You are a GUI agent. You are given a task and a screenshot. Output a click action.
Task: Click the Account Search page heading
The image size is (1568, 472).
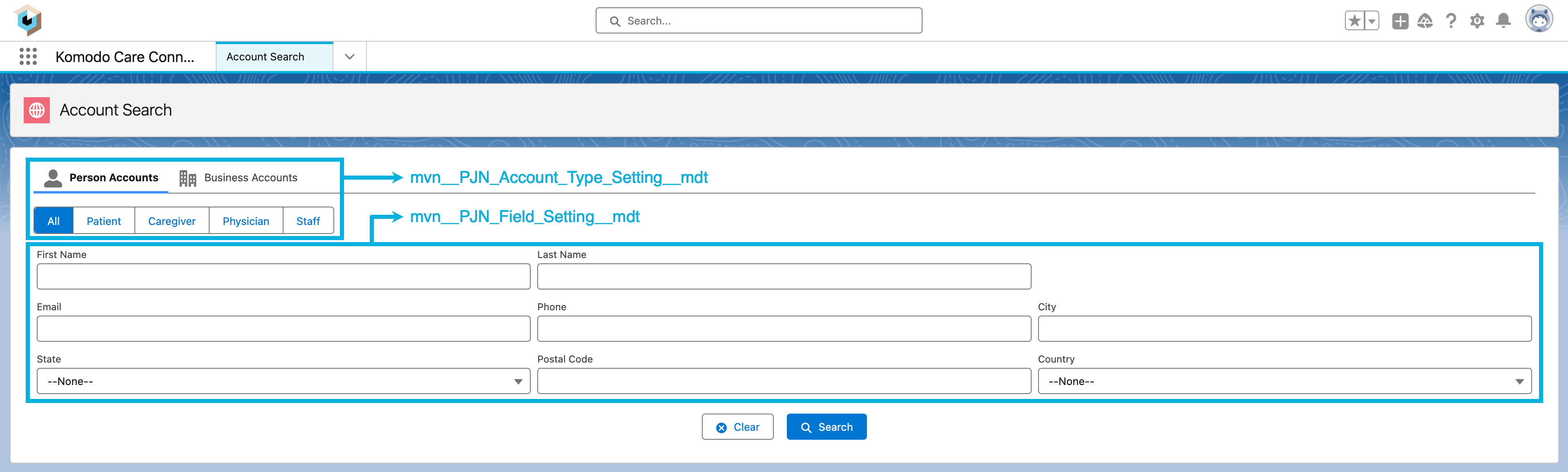tap(116, 110)
